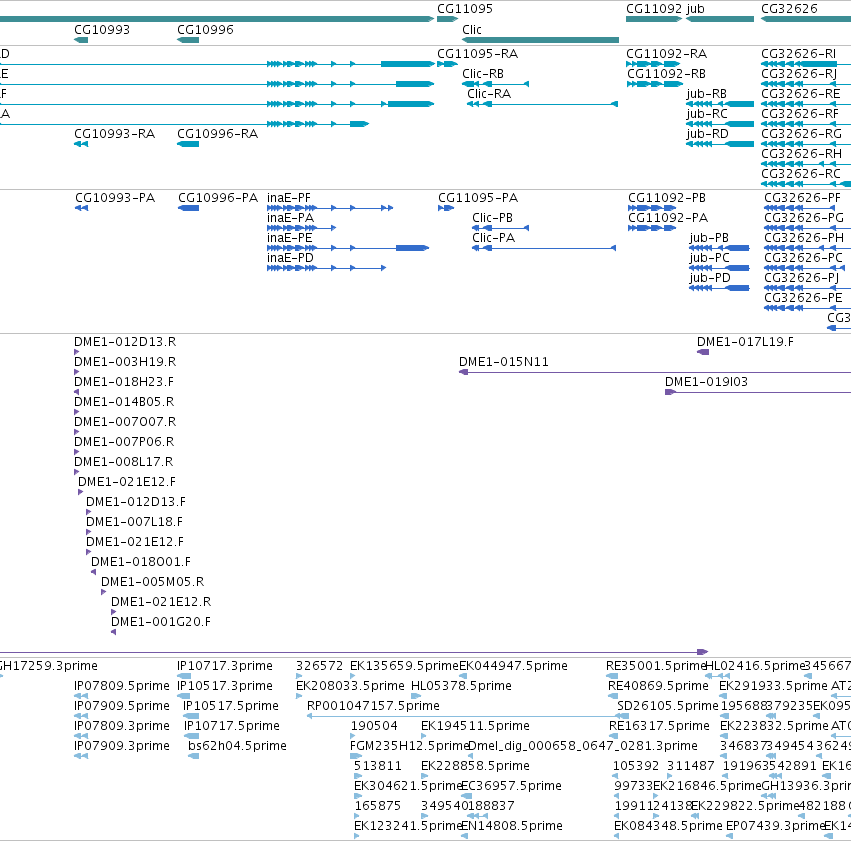Select the CG32626 gene label
This screenshot has width=851, height=841.
tap(789, 9)
